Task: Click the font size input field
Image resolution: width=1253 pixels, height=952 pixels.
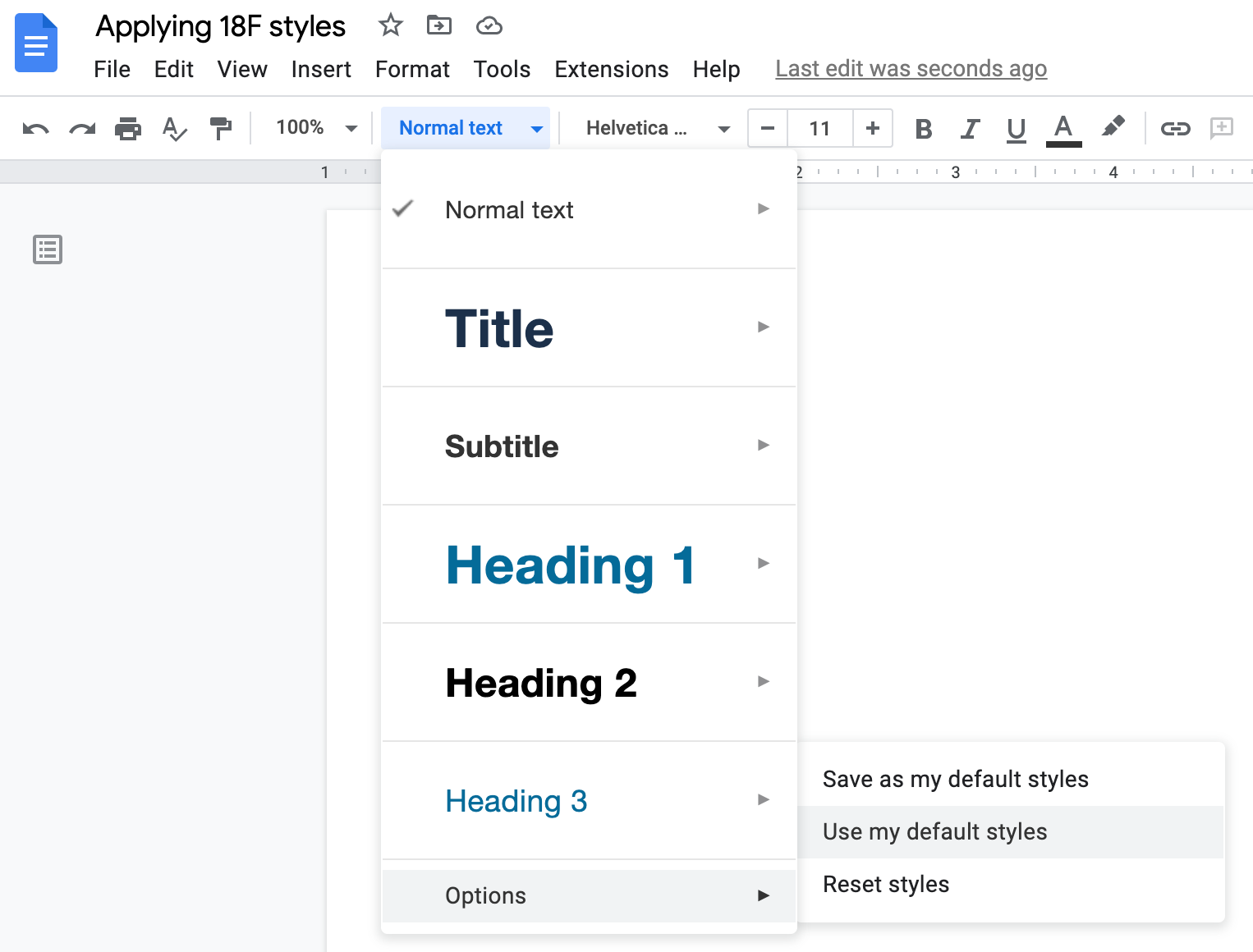Action: click(x=819, y=128)
